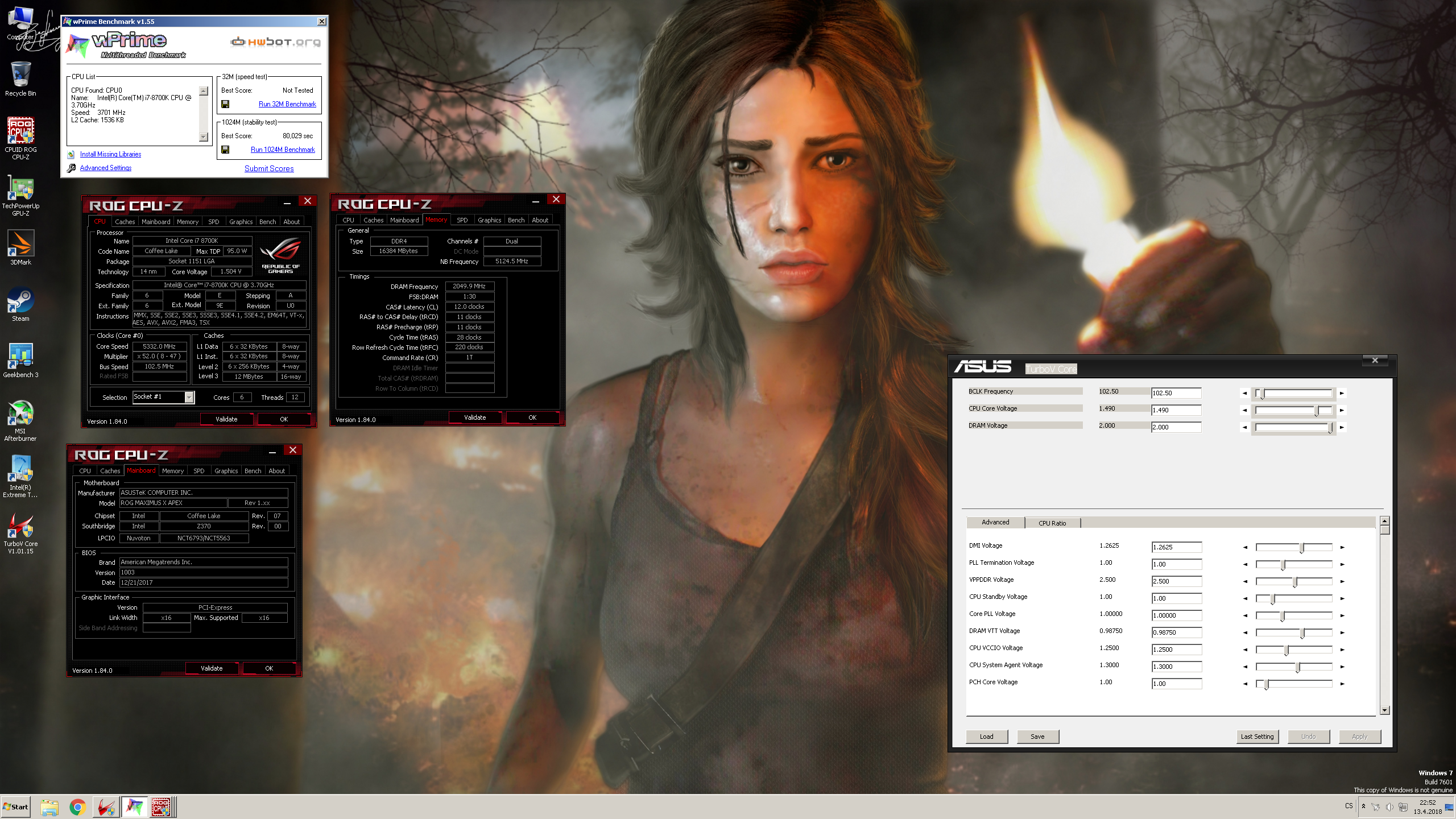Switch to the wPrime taskbar item
Viewport: 1456px width, 819px height.
click(x=134, y=807)
